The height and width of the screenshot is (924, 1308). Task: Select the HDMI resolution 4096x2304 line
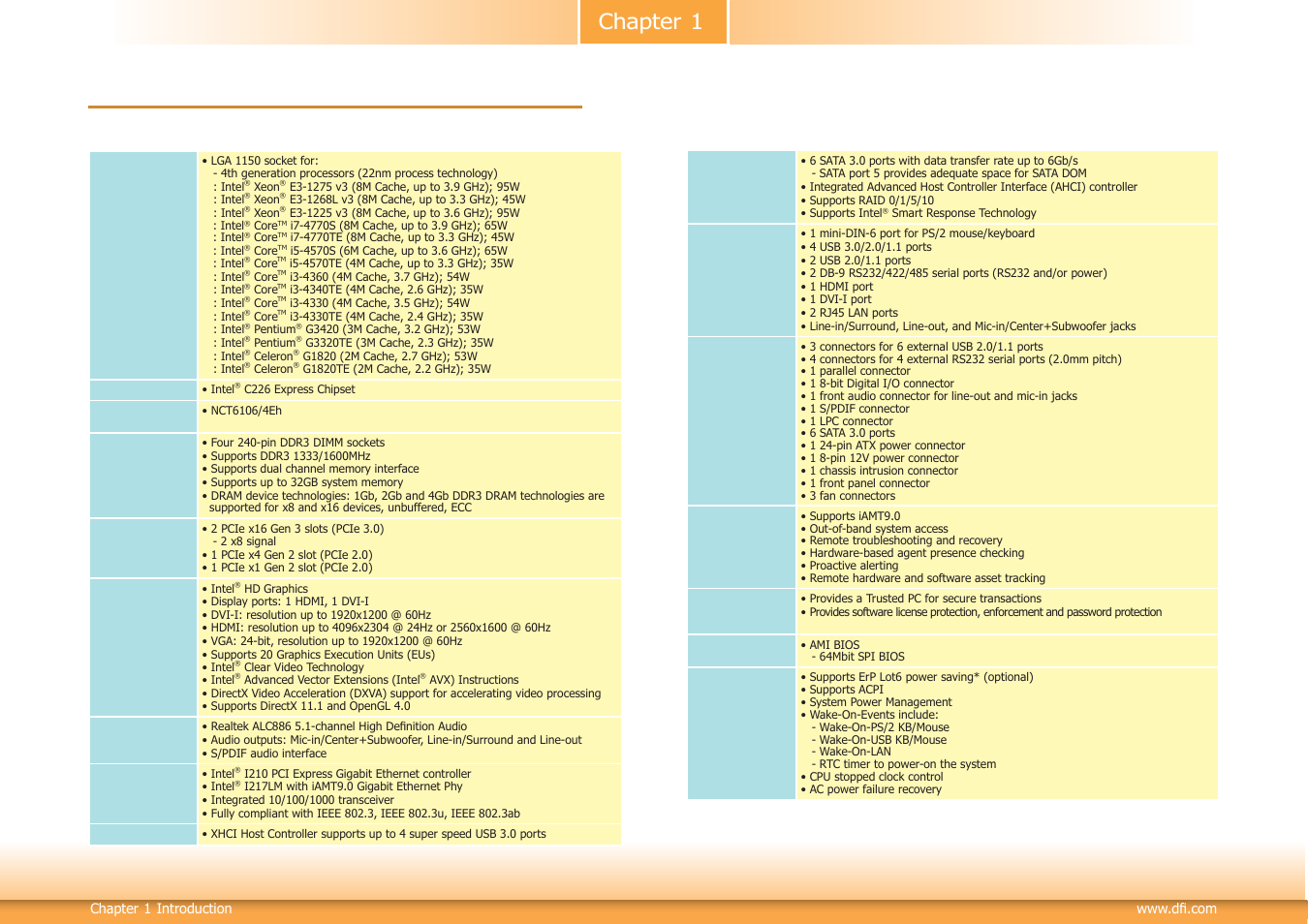[x=376, y=628]
